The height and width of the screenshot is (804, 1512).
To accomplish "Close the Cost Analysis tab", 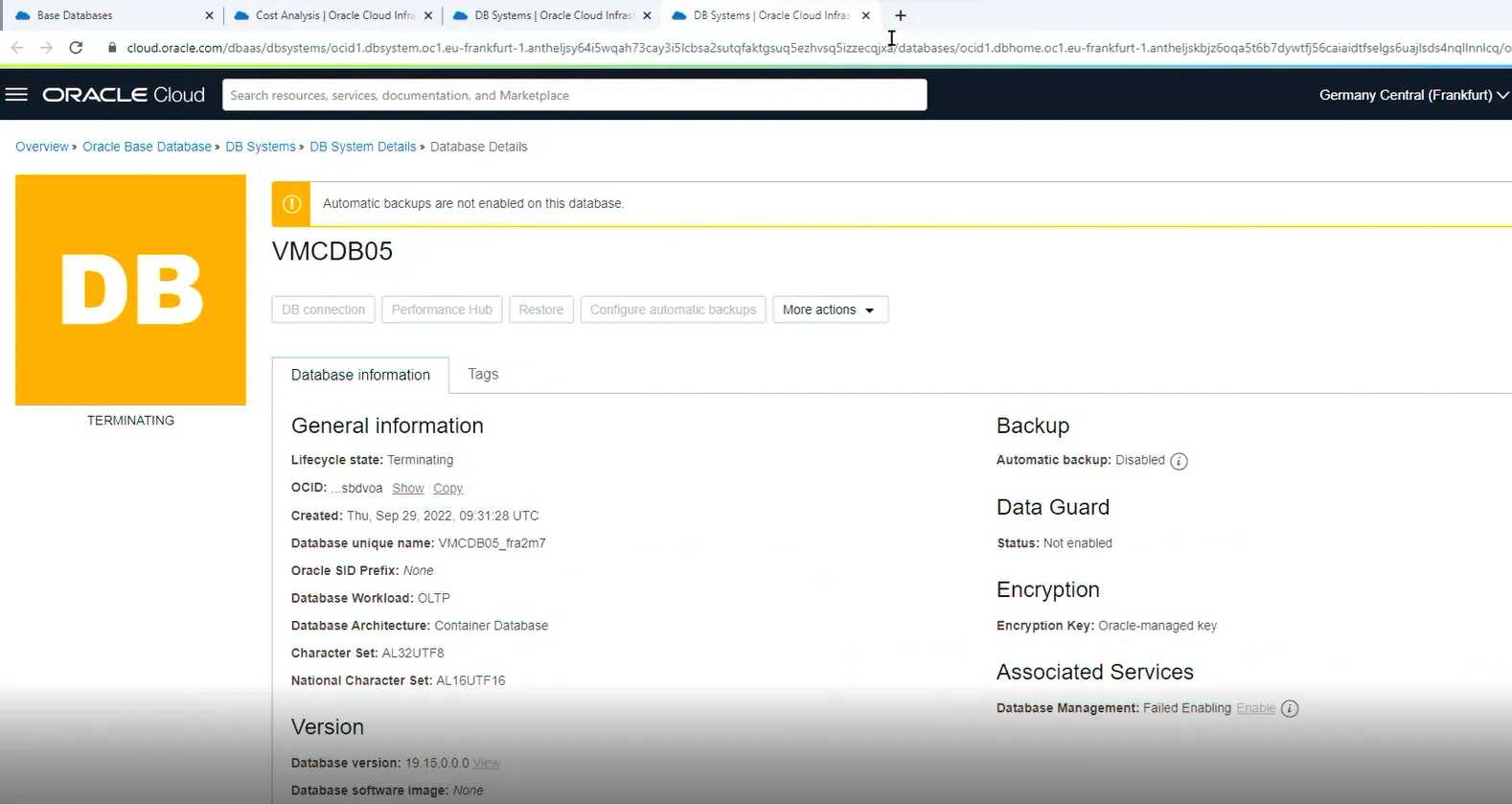I will click(x=428, y=15).
